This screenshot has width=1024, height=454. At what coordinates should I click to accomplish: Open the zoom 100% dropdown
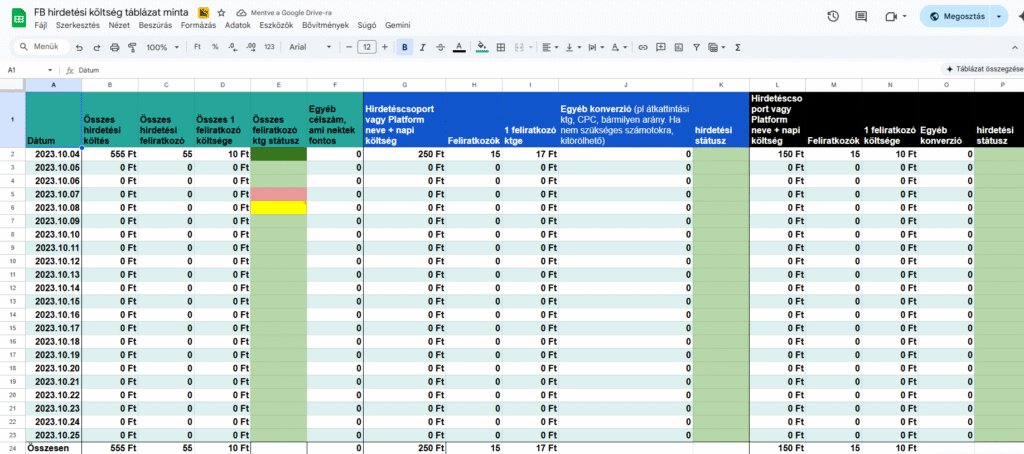click(x=160, y=47)
